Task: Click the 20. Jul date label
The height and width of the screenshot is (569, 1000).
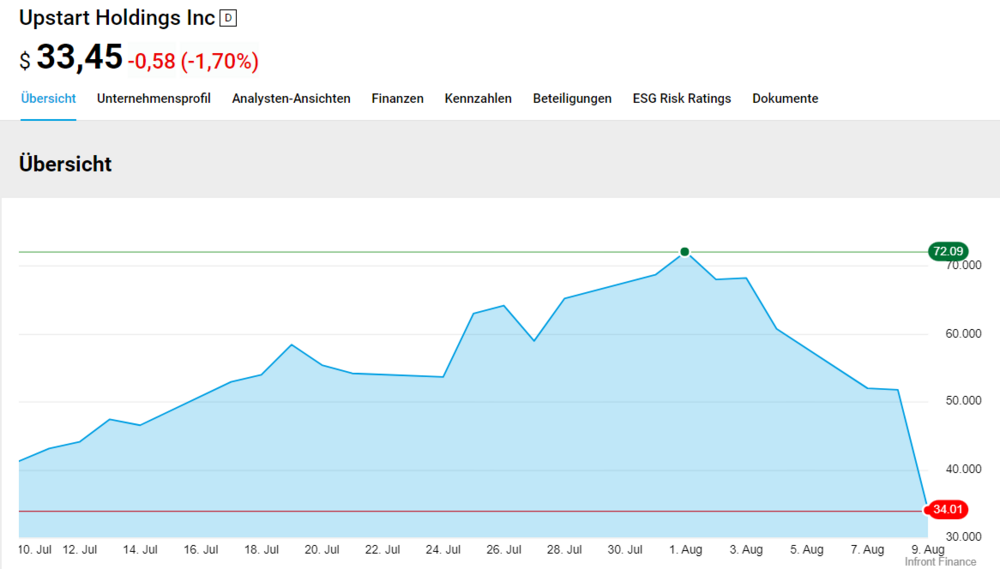Action: point(322,549)
